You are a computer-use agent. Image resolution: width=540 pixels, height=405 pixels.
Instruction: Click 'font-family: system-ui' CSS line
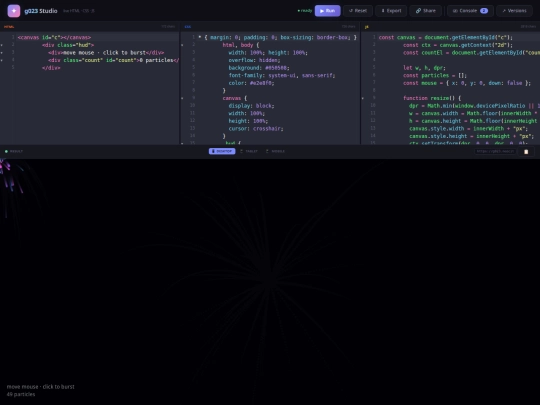(282, 75)
